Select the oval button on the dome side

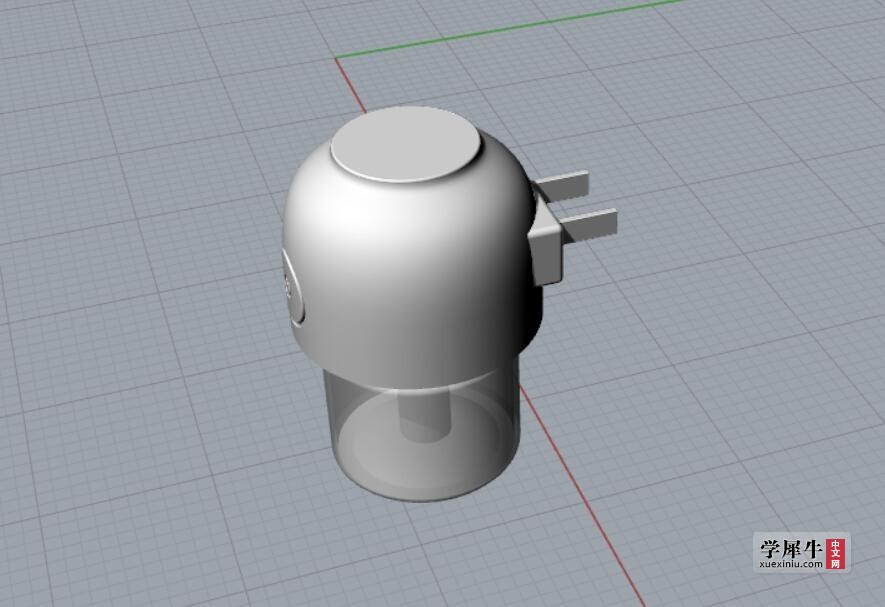(x=293, y=288)
